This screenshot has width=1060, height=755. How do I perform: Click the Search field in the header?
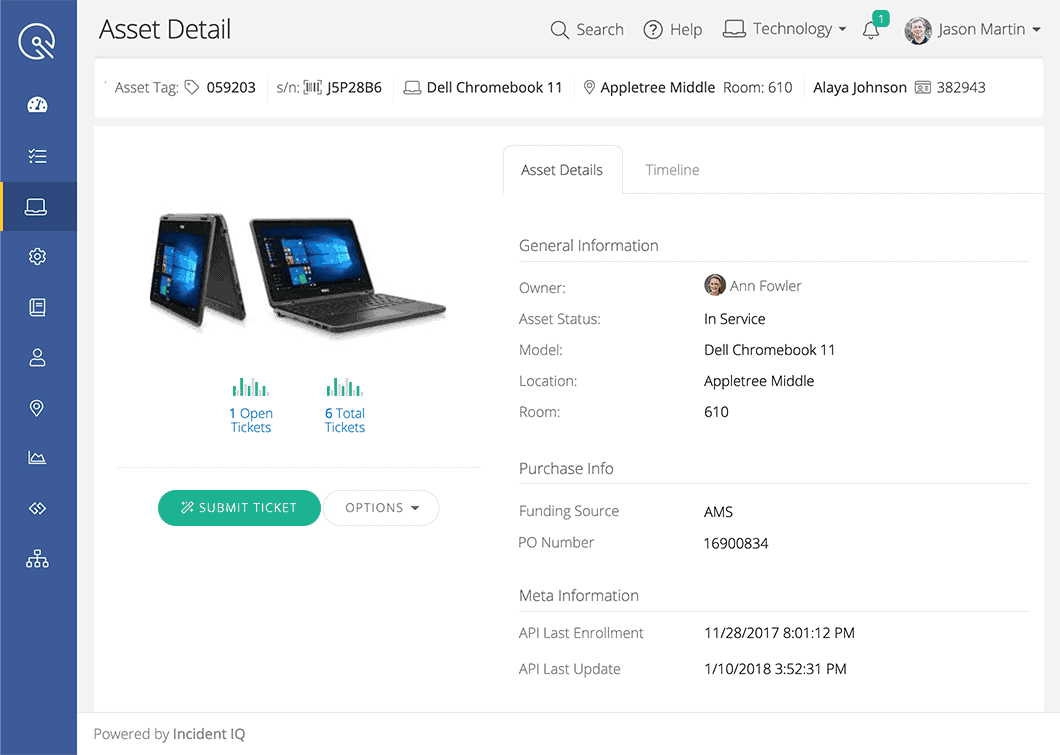coord(586,29)
